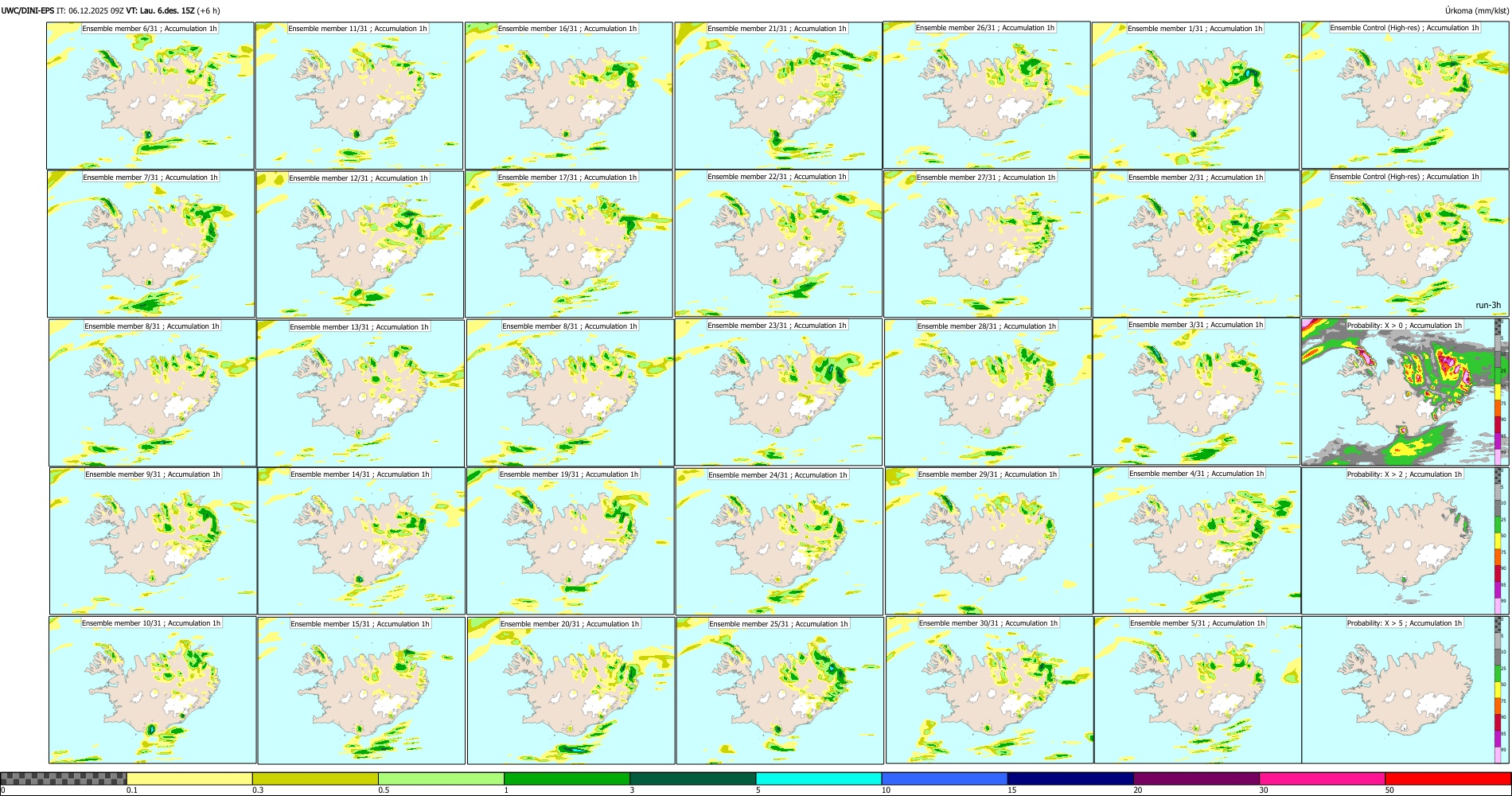Viewport: 1512px width, 796px height.
Task: View the Ensemble member 12/31 precipitation map
Action: click(360, 244)
